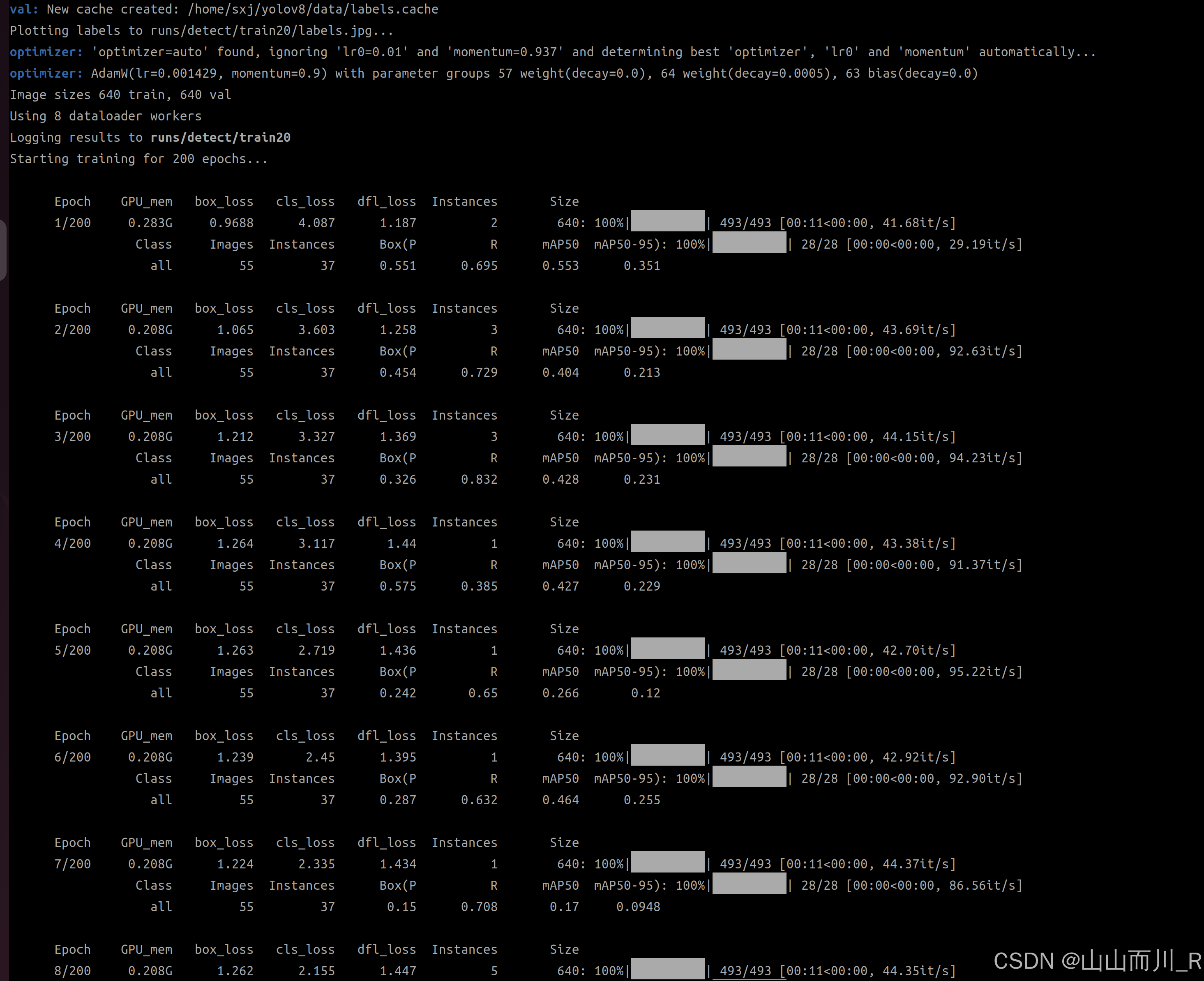
Task: Select mAP50-95 value 0.0948
Action: click(638, 907)
